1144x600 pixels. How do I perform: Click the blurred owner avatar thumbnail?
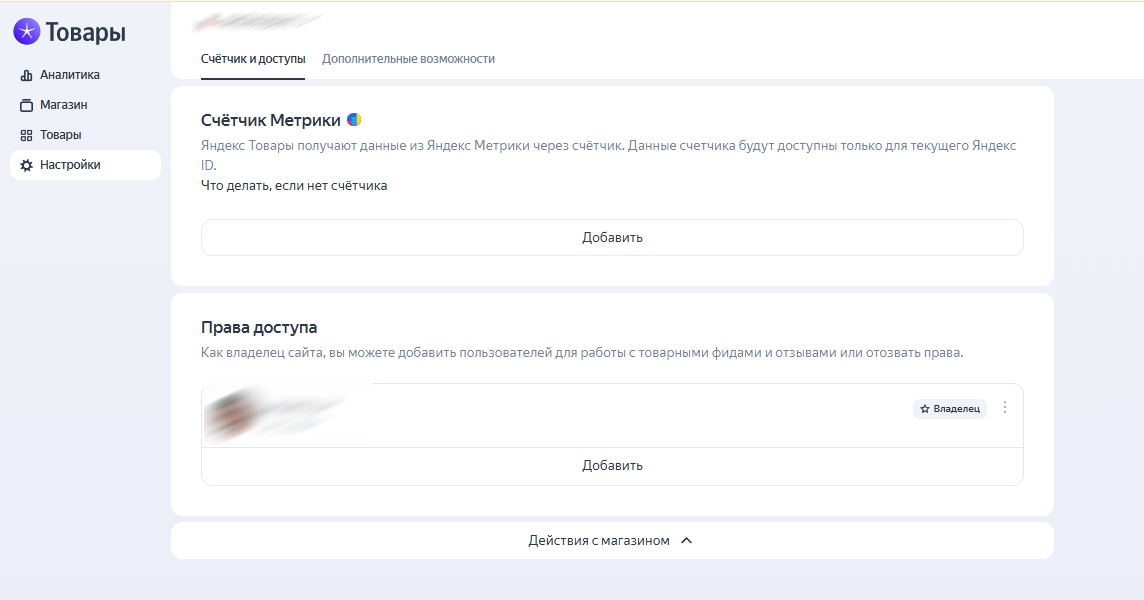coord(232,415)
